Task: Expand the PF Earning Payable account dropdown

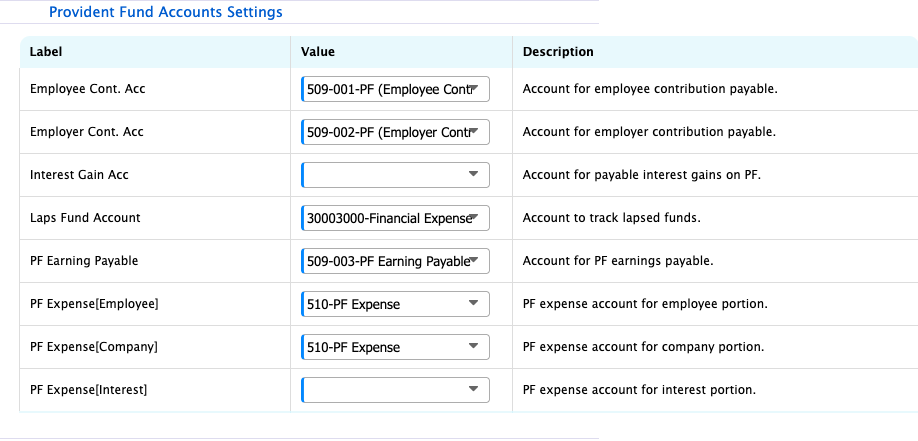Action: 395,261
